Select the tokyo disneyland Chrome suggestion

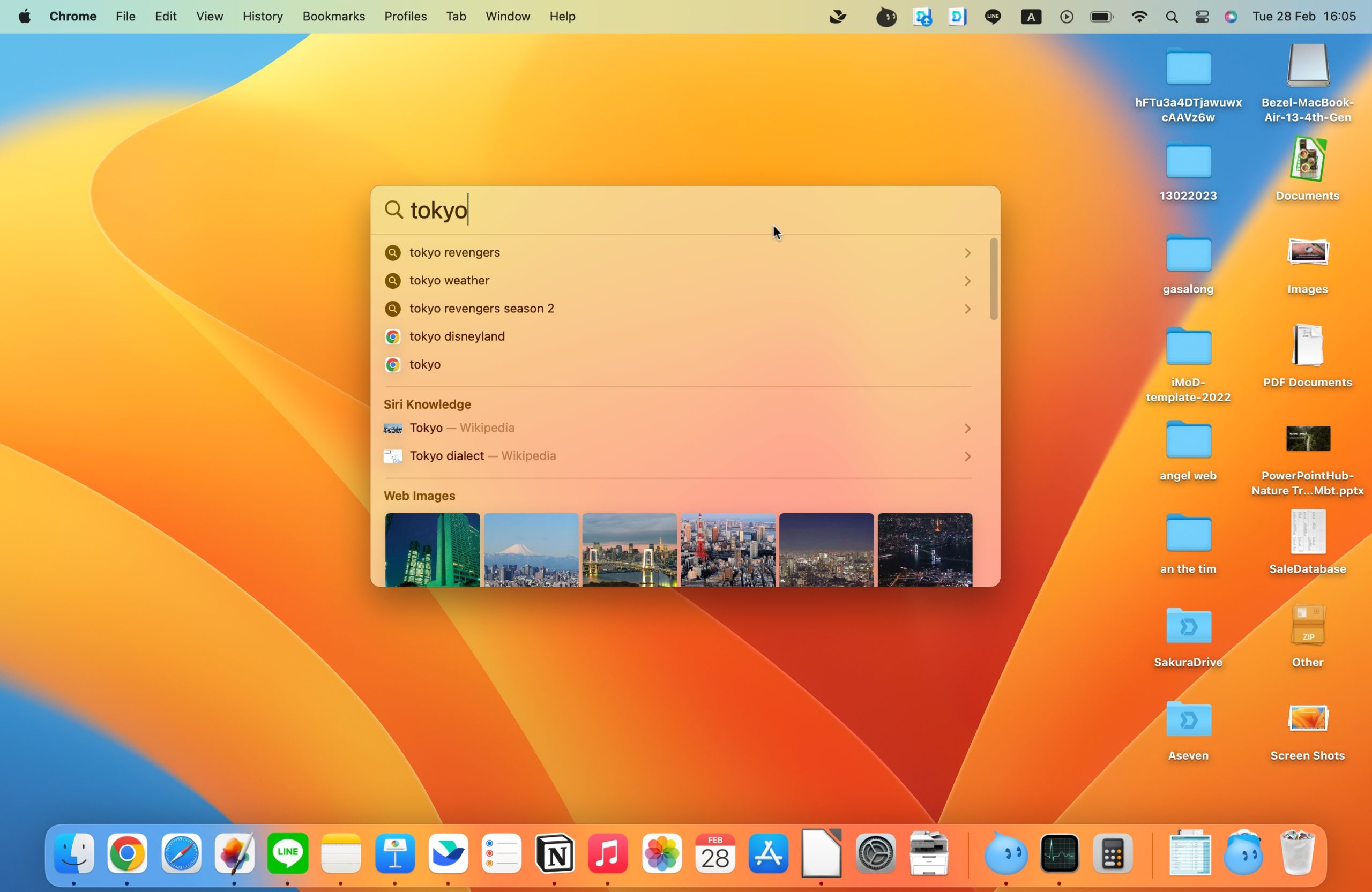(457, 336)
